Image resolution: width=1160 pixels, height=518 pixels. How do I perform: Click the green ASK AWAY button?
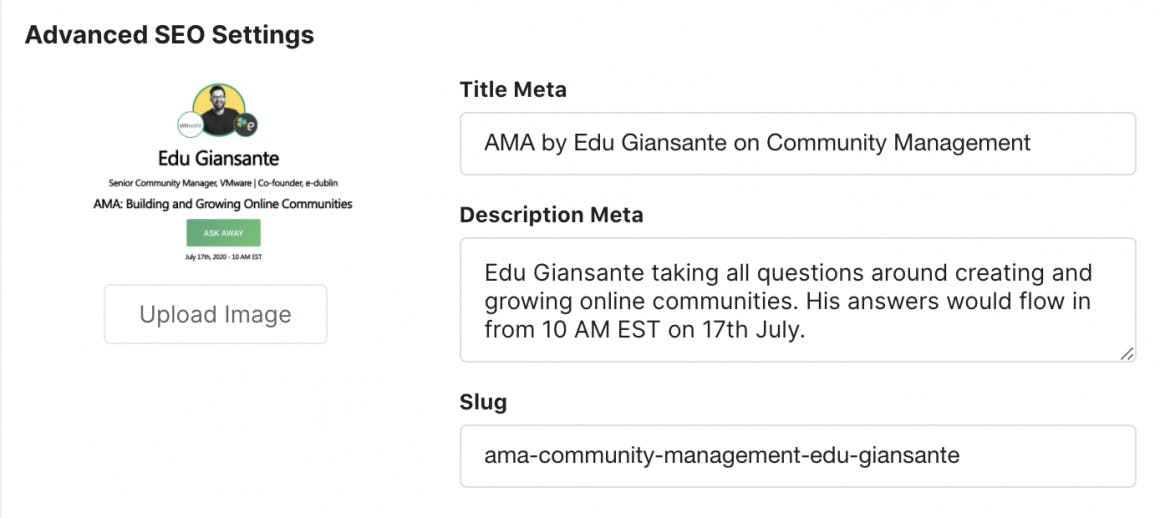(223, 232)
